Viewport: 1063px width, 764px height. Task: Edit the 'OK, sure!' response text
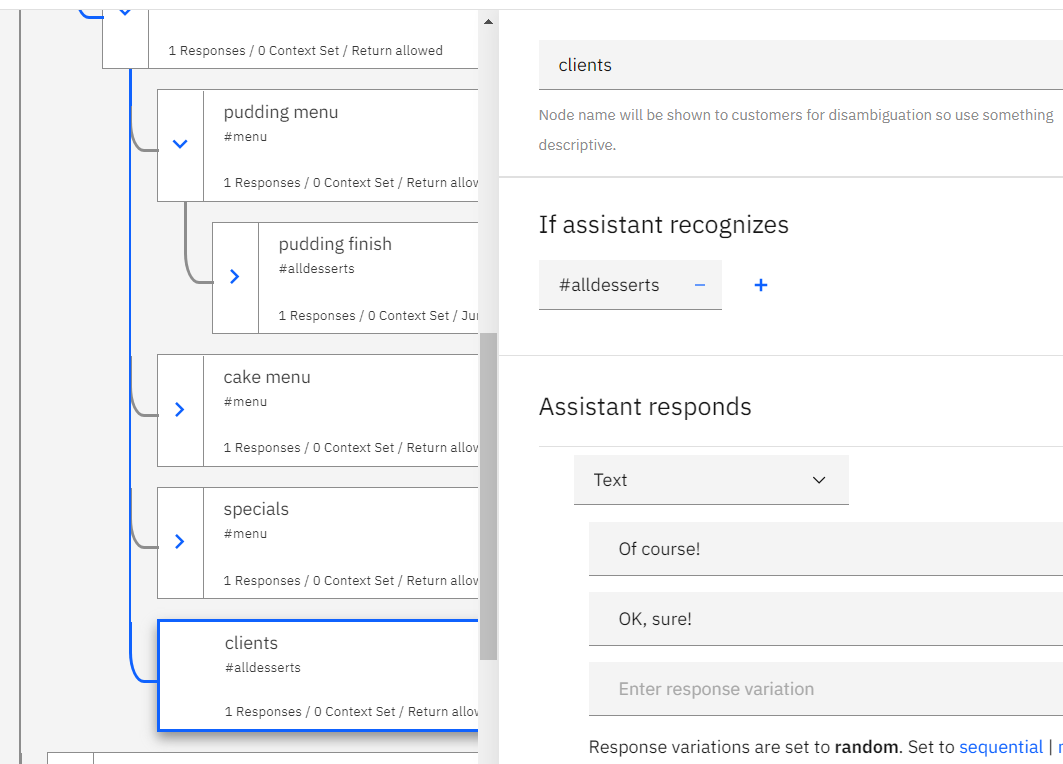(825, 619)
